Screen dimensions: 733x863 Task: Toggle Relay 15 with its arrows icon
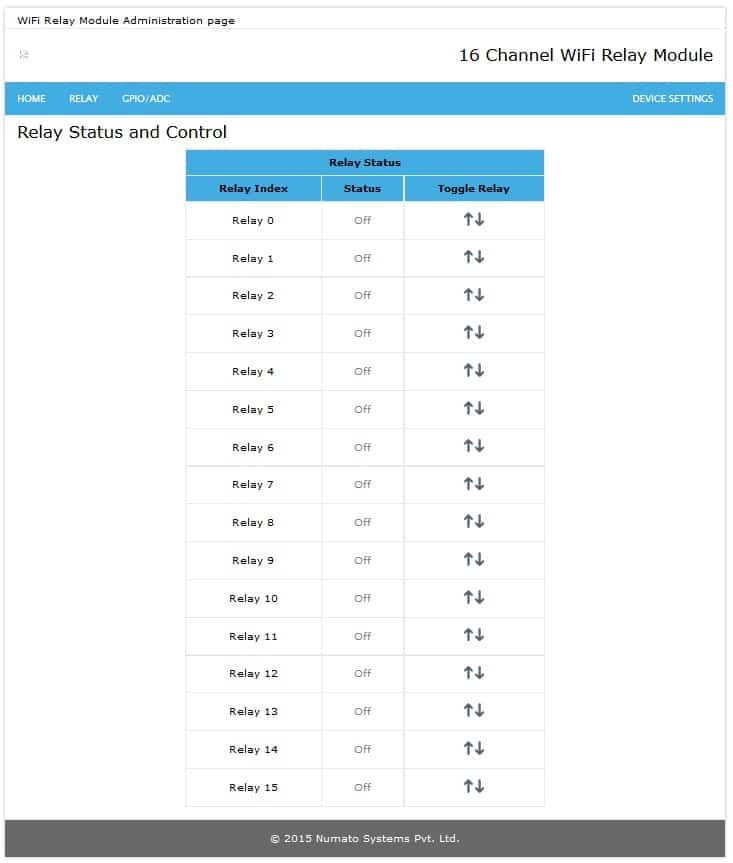point(474,787)
